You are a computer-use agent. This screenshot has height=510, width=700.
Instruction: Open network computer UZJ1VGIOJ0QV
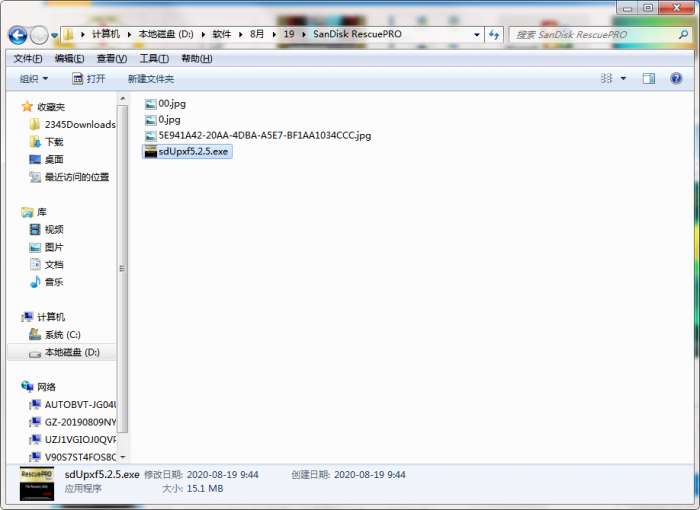[x=72, y=439]
